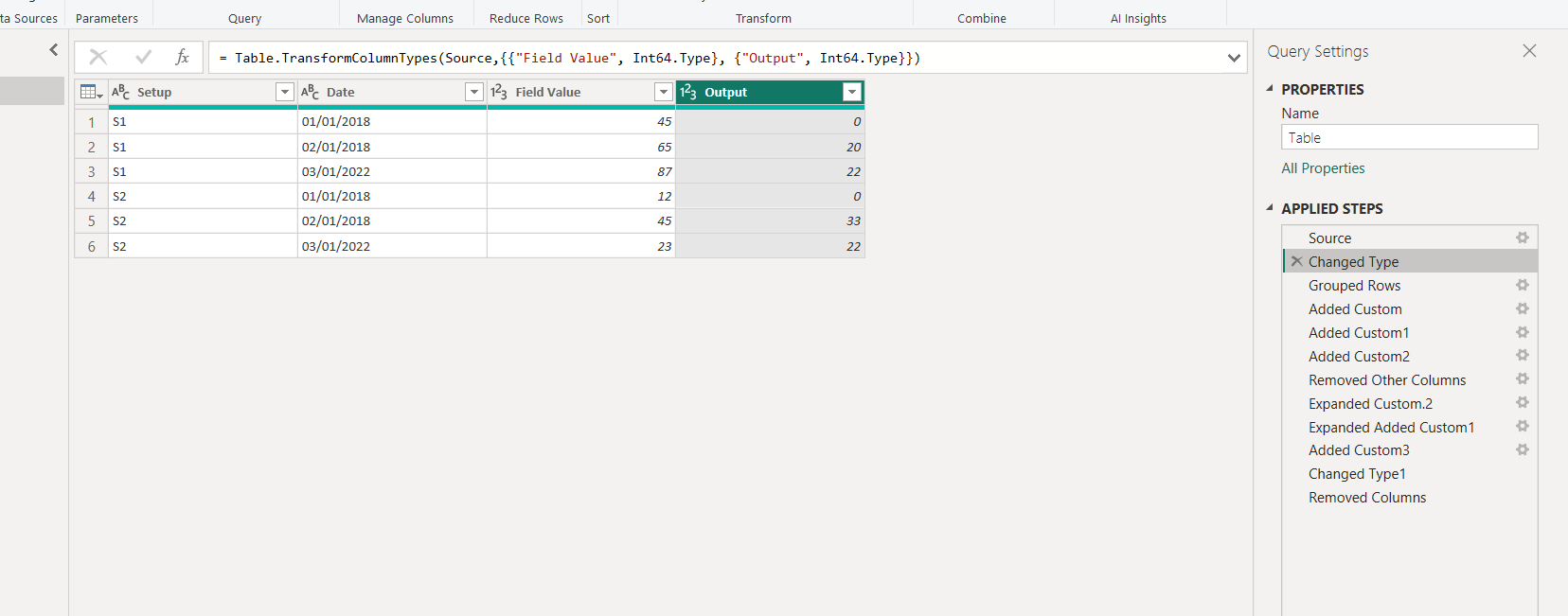
Task: Open the Date column filter dropdown
Action: pyautogui.click(x=474, y=92)
